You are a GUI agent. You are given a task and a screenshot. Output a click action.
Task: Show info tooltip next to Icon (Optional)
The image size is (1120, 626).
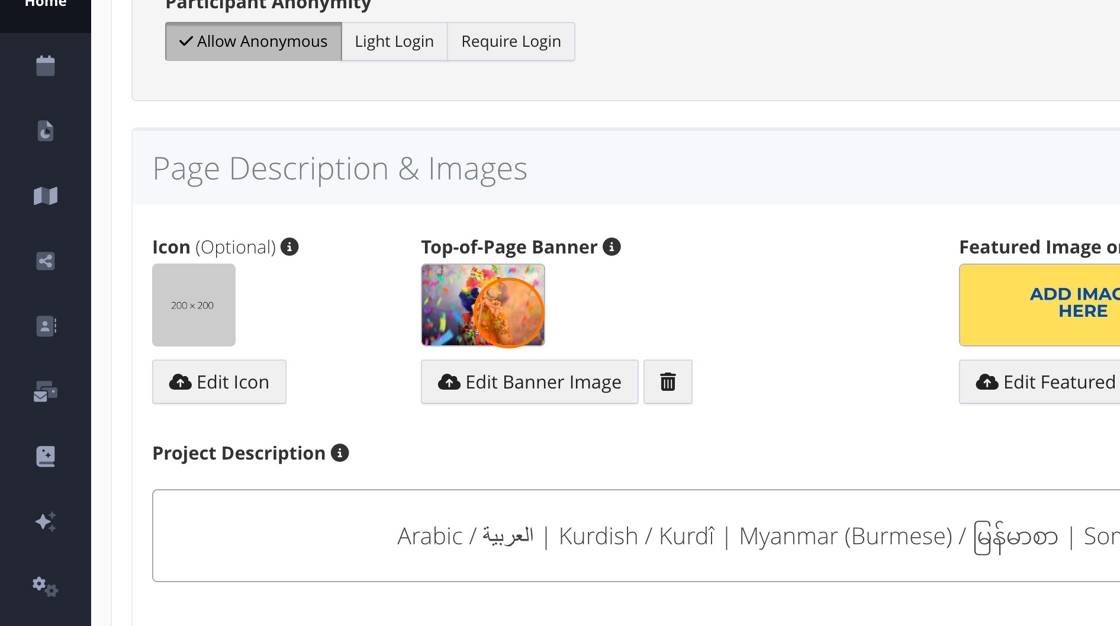tap(290, 247)
